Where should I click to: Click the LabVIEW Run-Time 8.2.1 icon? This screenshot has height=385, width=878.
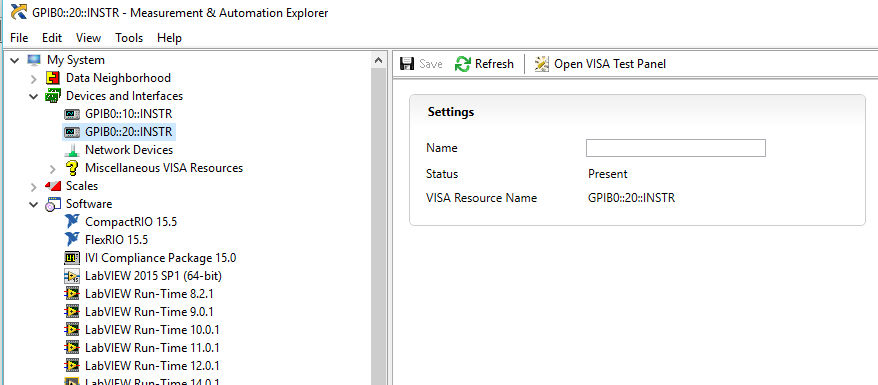pos(72,294)
